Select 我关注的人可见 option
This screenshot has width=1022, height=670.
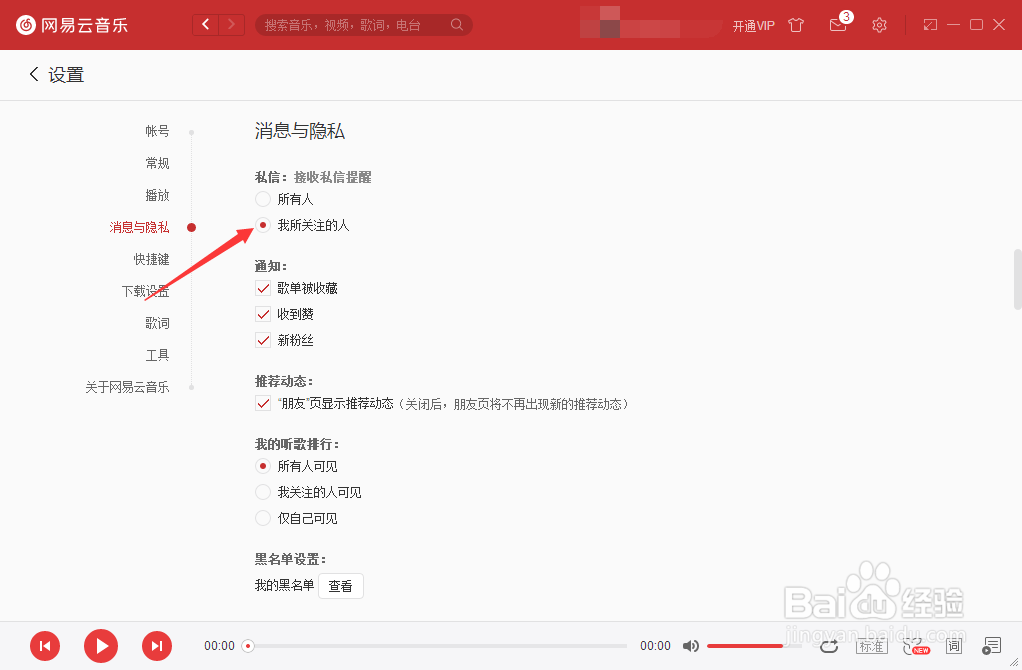[x=263, y=492]
